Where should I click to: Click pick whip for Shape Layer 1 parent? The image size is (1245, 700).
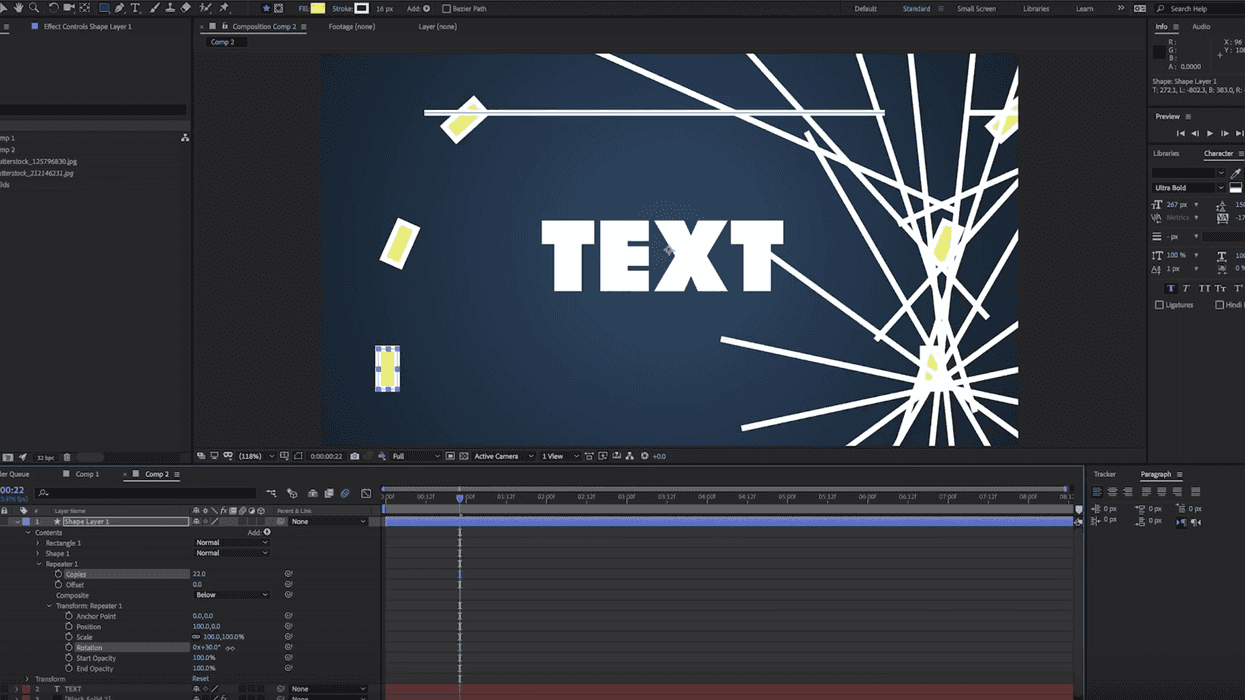click(x=282, y=522)
